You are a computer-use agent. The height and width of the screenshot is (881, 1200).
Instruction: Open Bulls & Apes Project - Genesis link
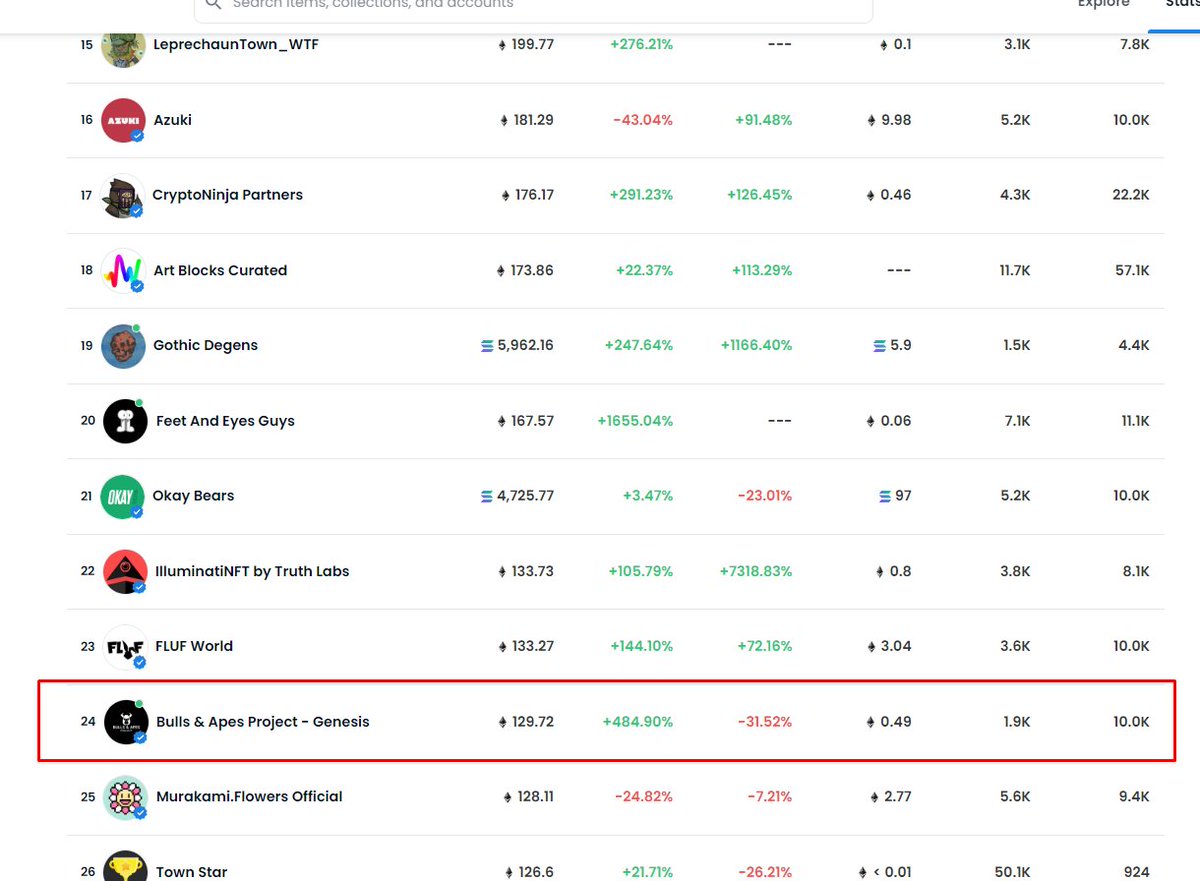pyautogui.click(x=263, y=721)
